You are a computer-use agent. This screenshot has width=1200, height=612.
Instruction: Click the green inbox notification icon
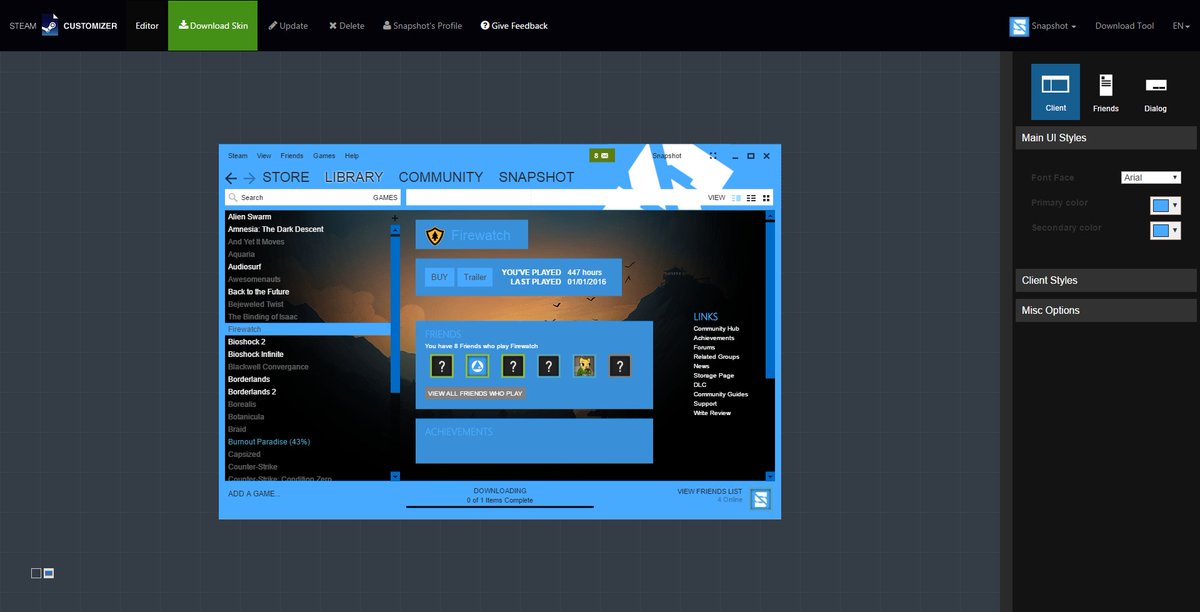(x=601, y=156)
